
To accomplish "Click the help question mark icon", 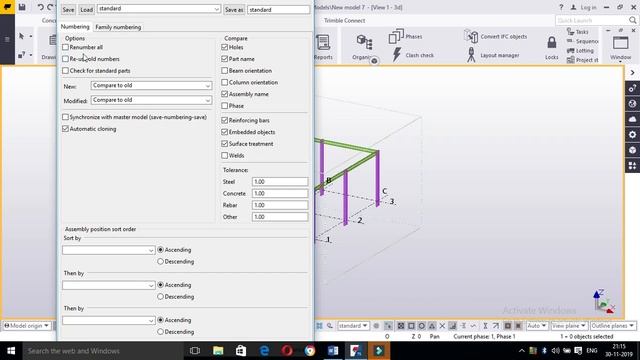I will click(x=561, y=7).
